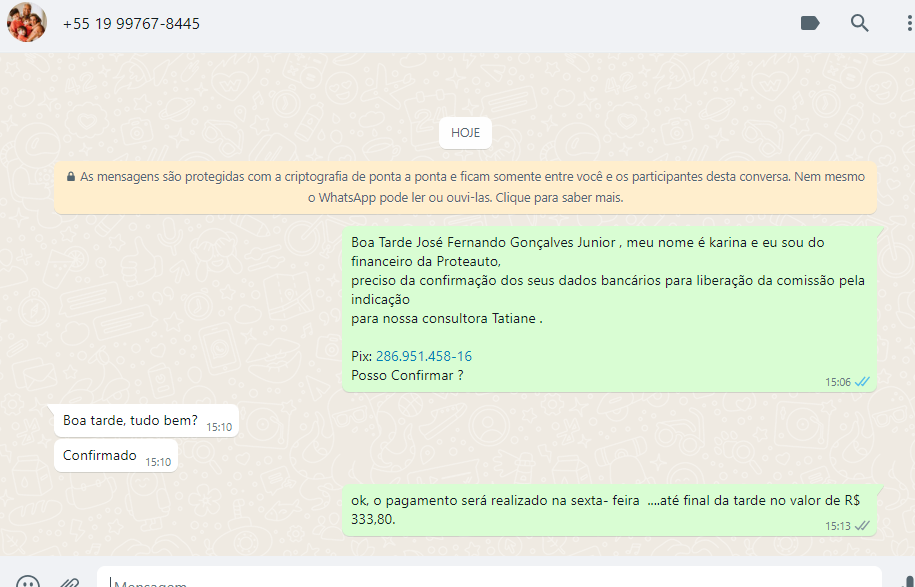Click read receipt checkmarks on 15:13 message
The width and height of the screenshot is (915, 587).
point(862,525)
